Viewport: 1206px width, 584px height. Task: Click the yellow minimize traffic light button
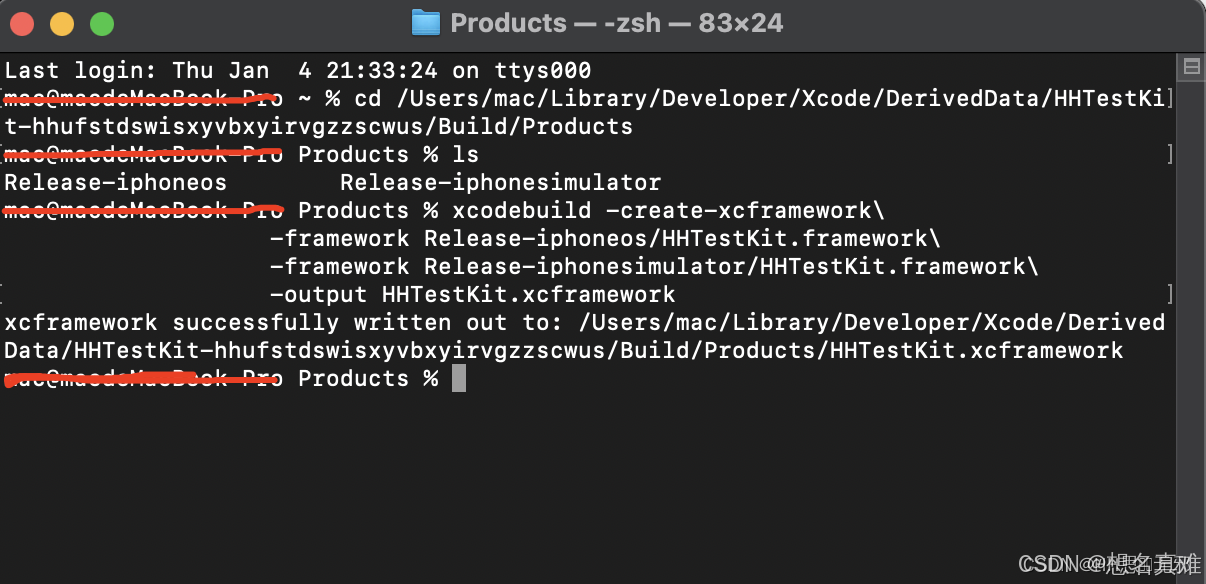[x=62, y=22]
